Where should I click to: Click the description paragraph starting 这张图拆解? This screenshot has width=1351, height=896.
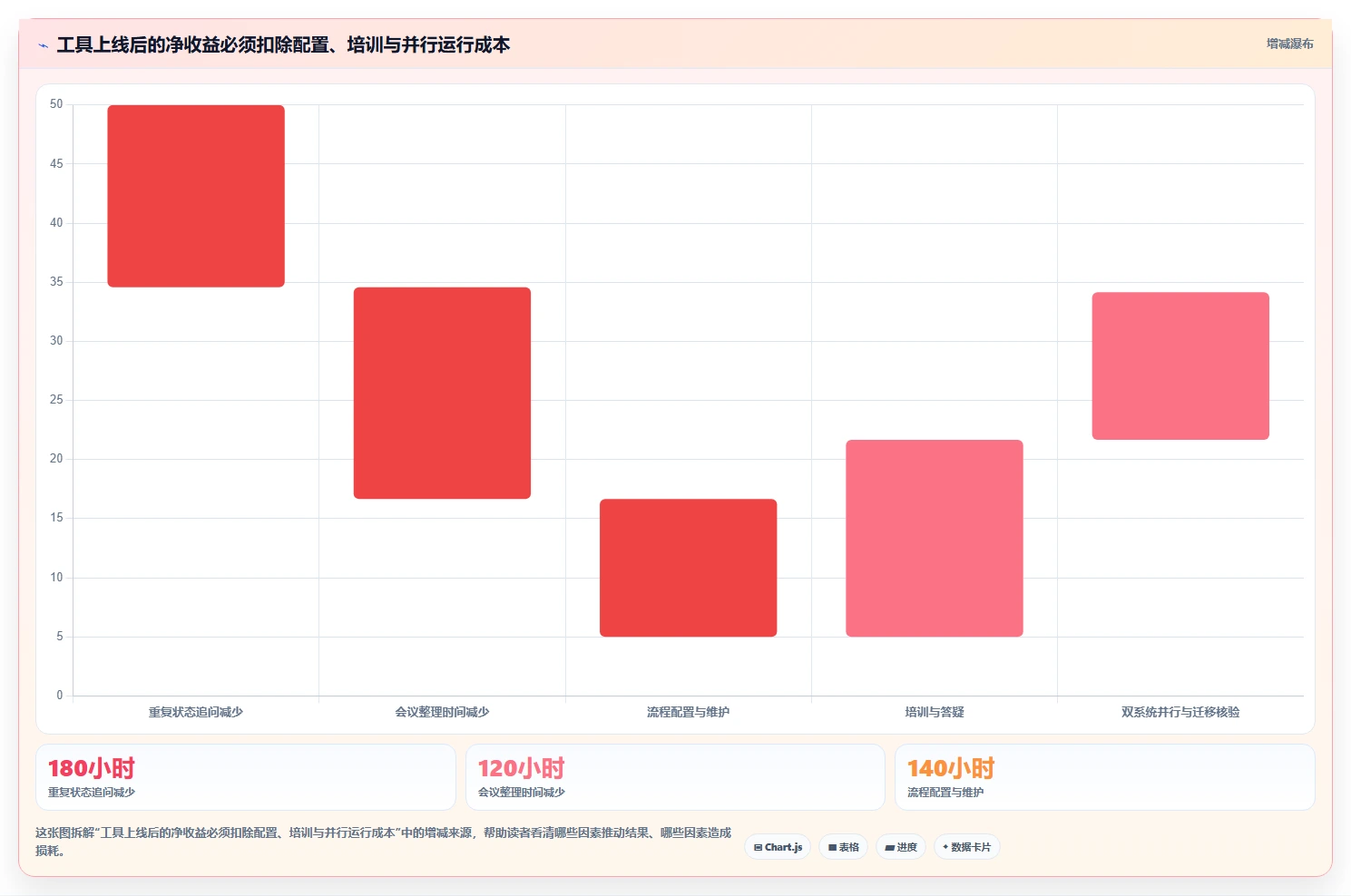[x=383, y=842]
